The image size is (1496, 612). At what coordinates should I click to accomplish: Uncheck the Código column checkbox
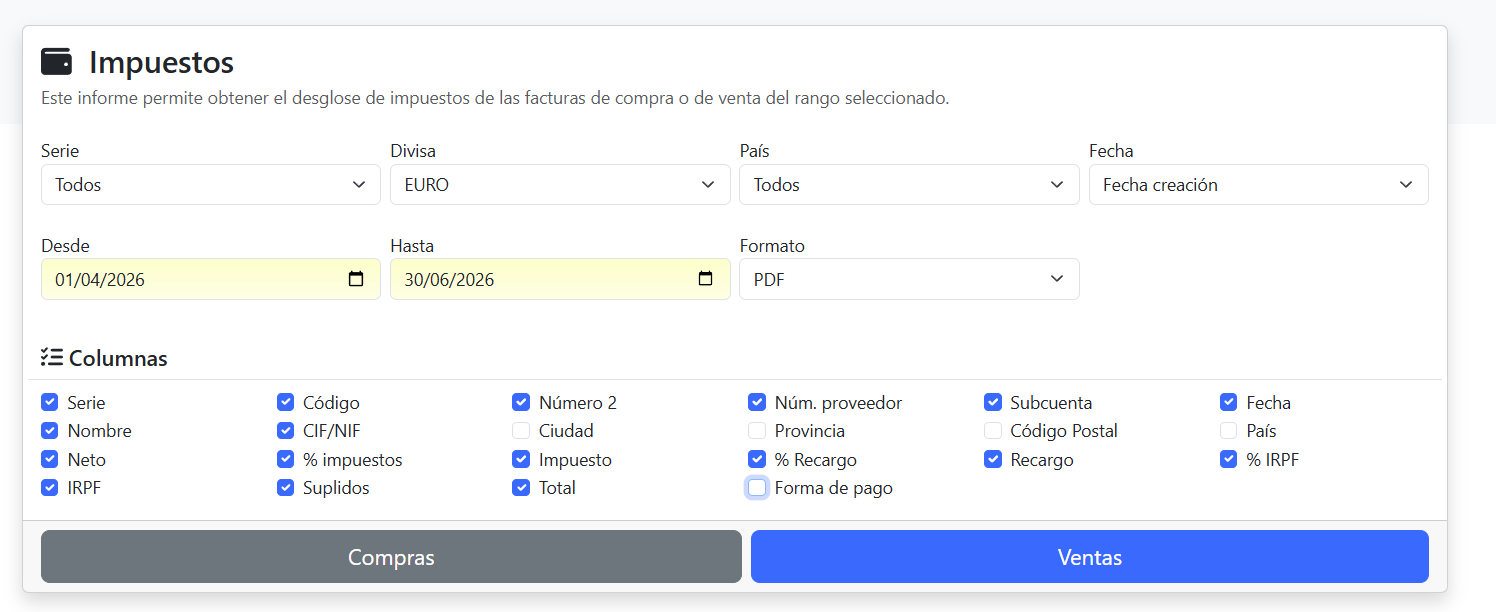tap(285, 402)
